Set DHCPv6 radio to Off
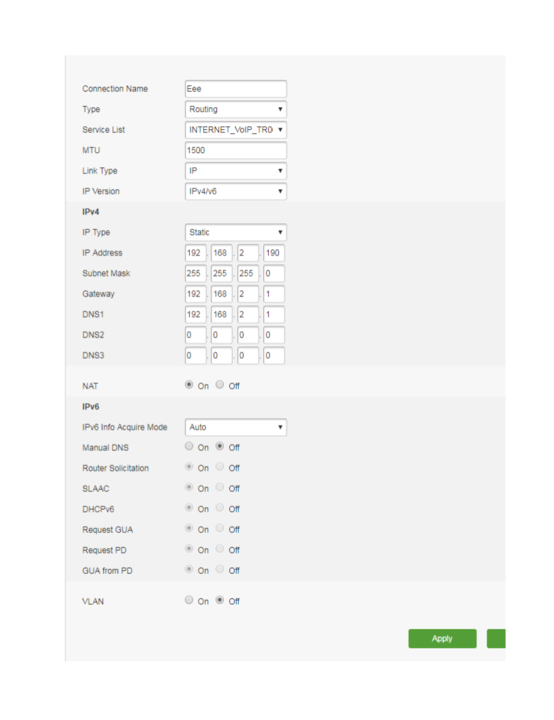Screen dimensions: 554x720 click(x=220, y=508)
